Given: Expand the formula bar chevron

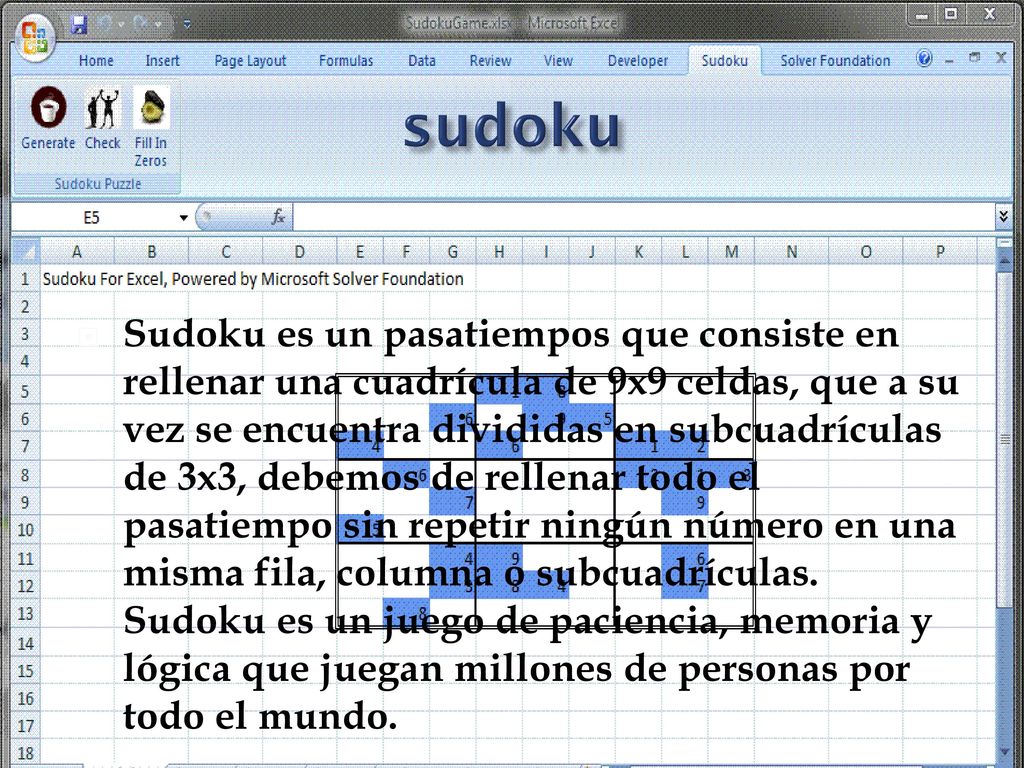Looking at the screenshot, I should tap(1004, 216).
